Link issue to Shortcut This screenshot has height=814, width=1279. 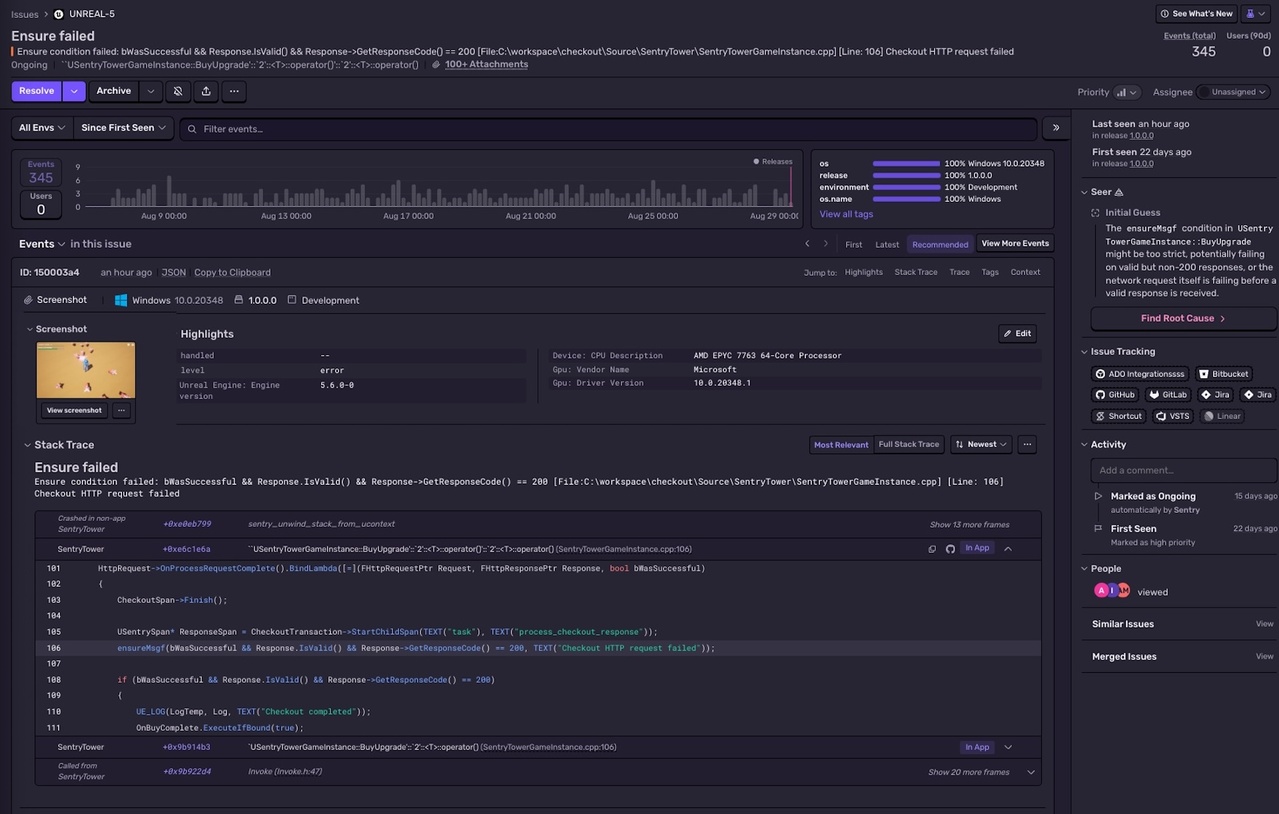click(x=1118, y=416)
